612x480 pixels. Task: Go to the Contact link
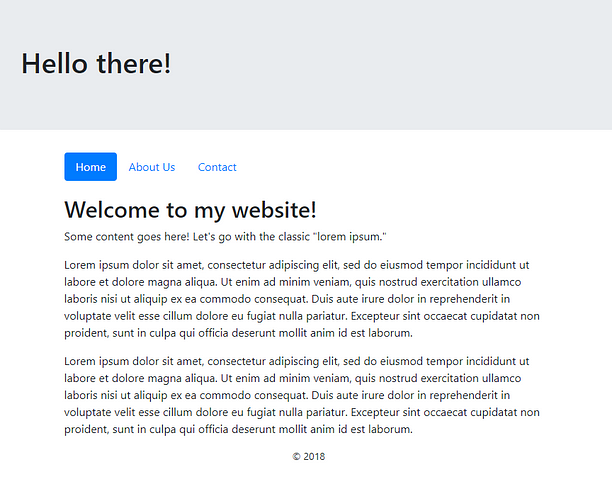(x=217, y=167)
